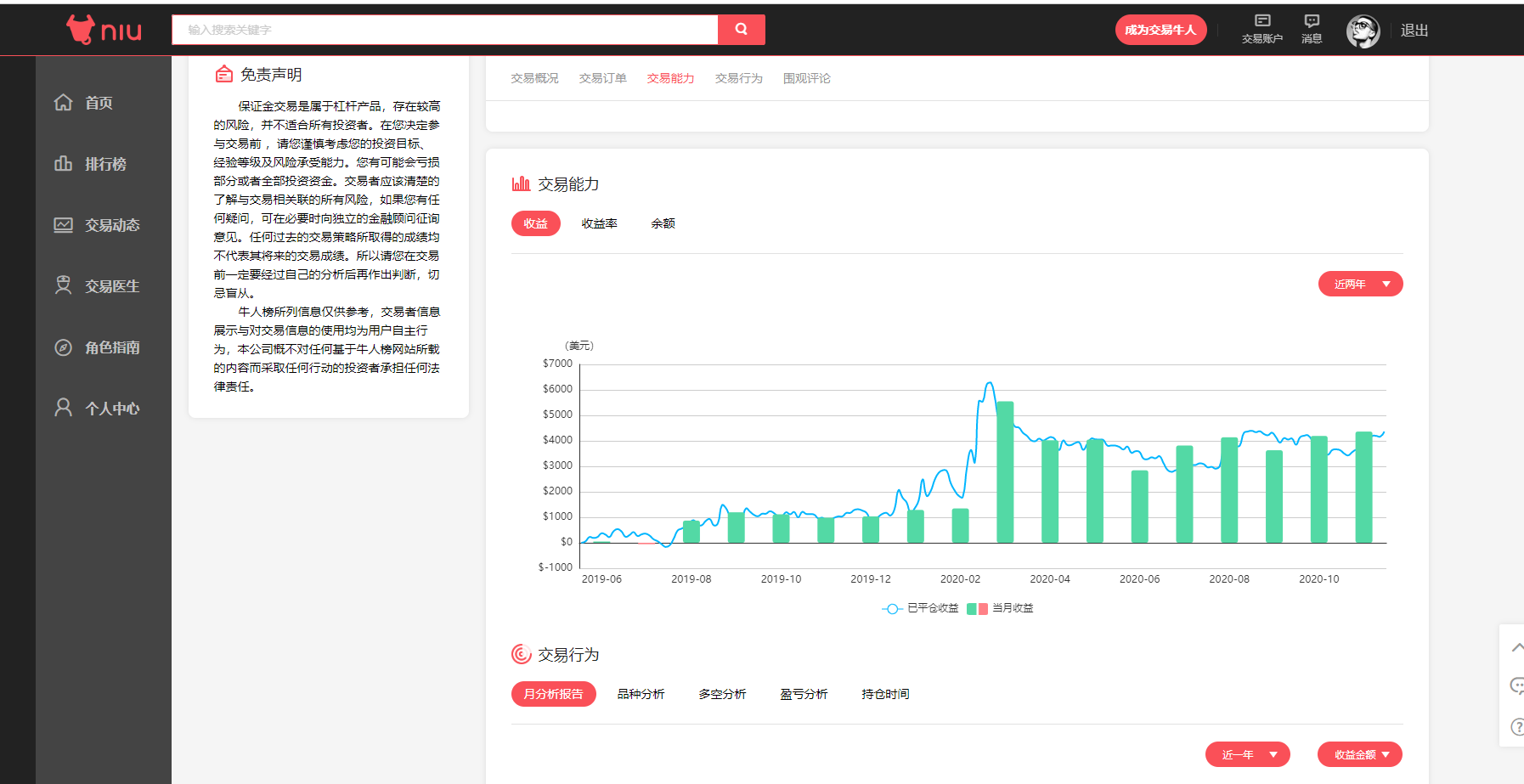Click 退出 logout link
The height and width of the screenshot is (784, 1524).
pos(1414,31)
